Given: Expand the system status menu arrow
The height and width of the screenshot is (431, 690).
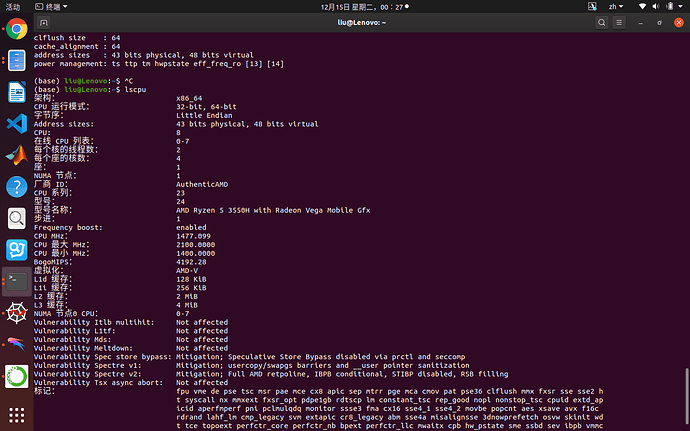Looking at the screenshot, I should pos(681,7).
